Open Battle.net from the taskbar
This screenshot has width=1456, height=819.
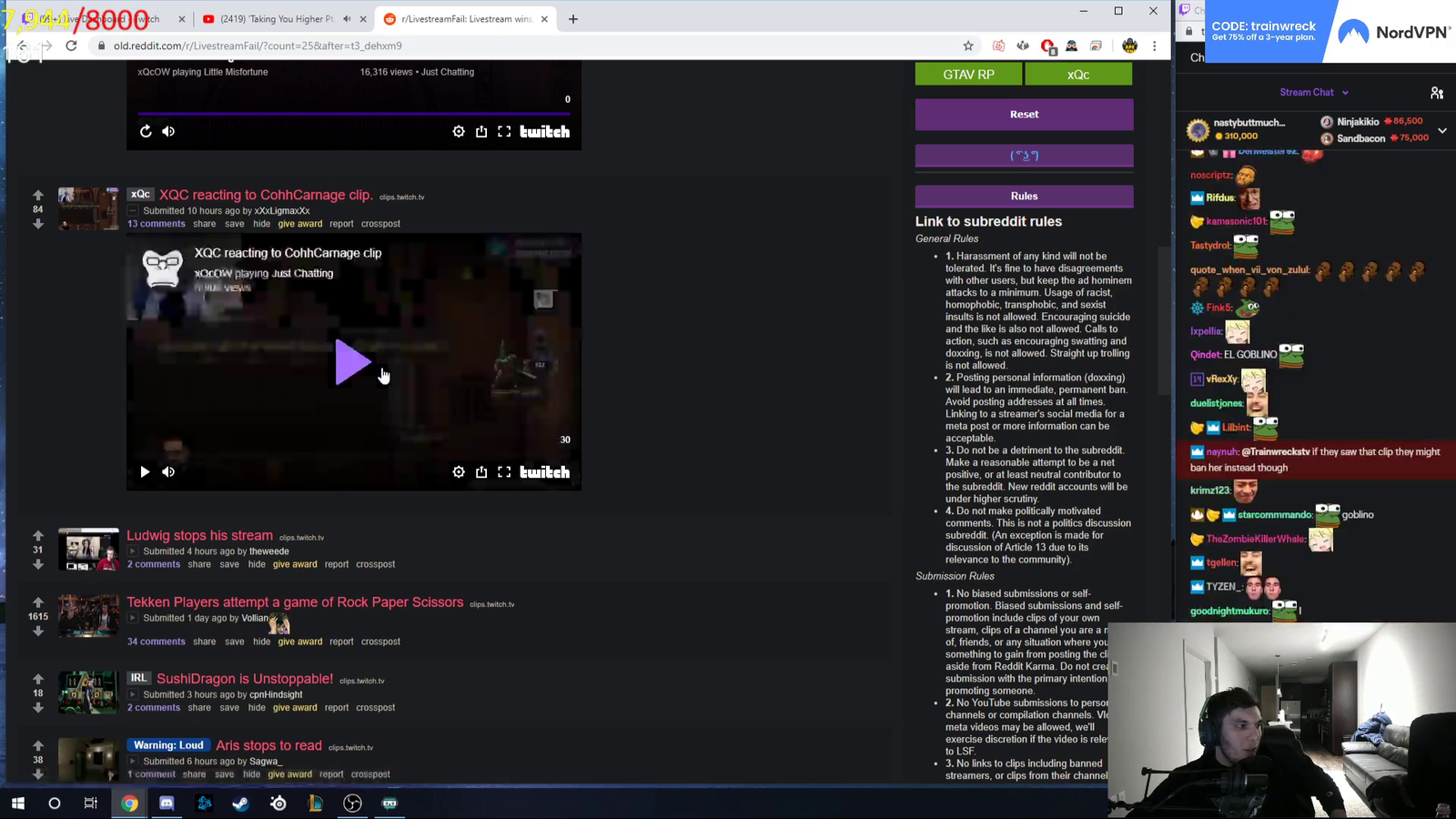click(x=204, y=803)
